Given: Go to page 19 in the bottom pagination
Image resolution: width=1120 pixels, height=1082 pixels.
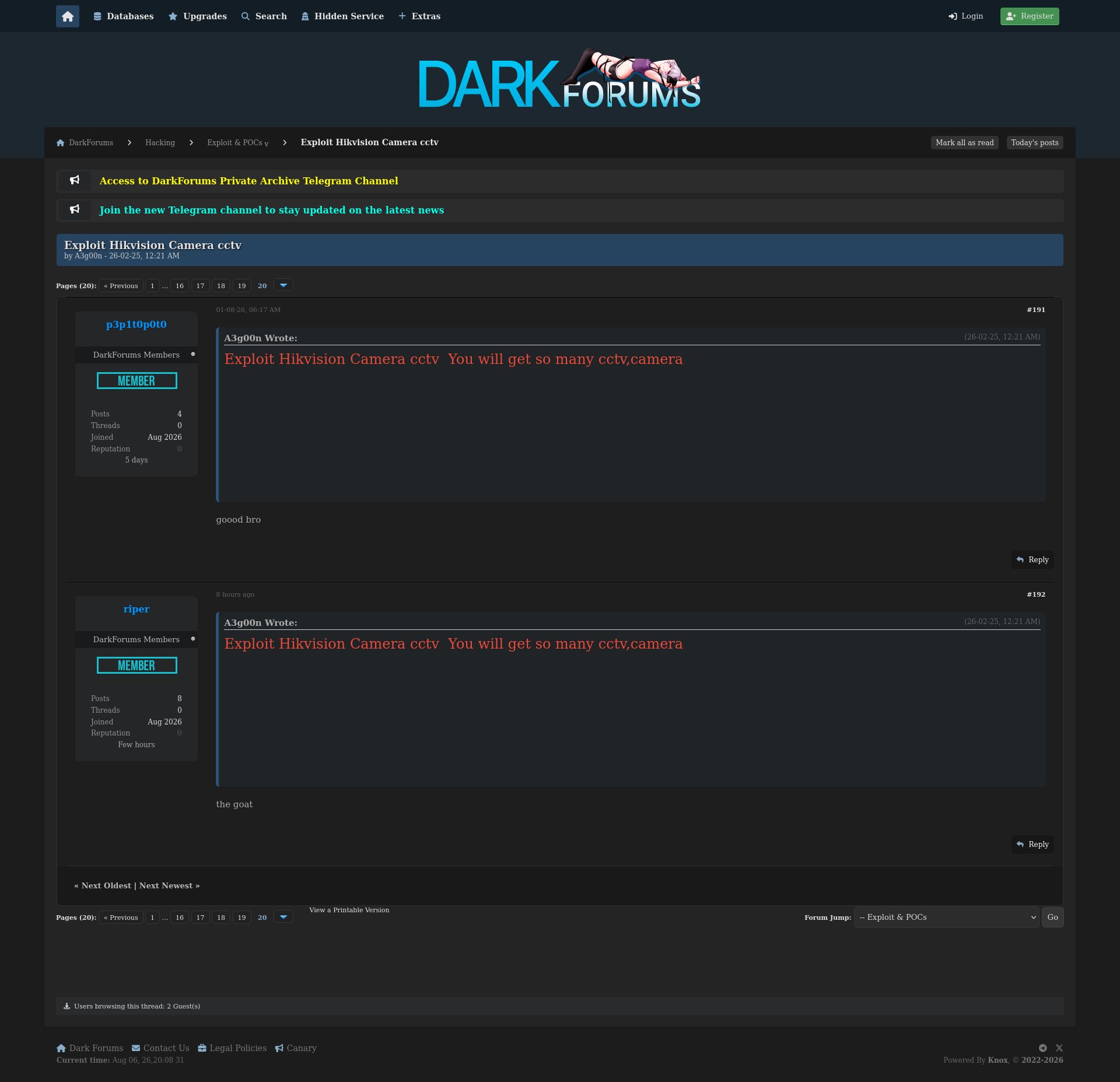Looking at the screenshot, I should pos(242,918).
